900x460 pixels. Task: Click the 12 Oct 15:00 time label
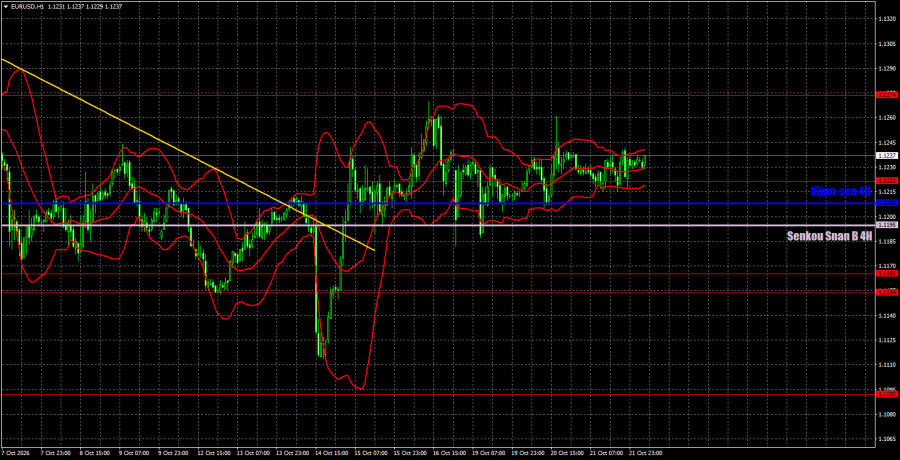coord(213,453)
